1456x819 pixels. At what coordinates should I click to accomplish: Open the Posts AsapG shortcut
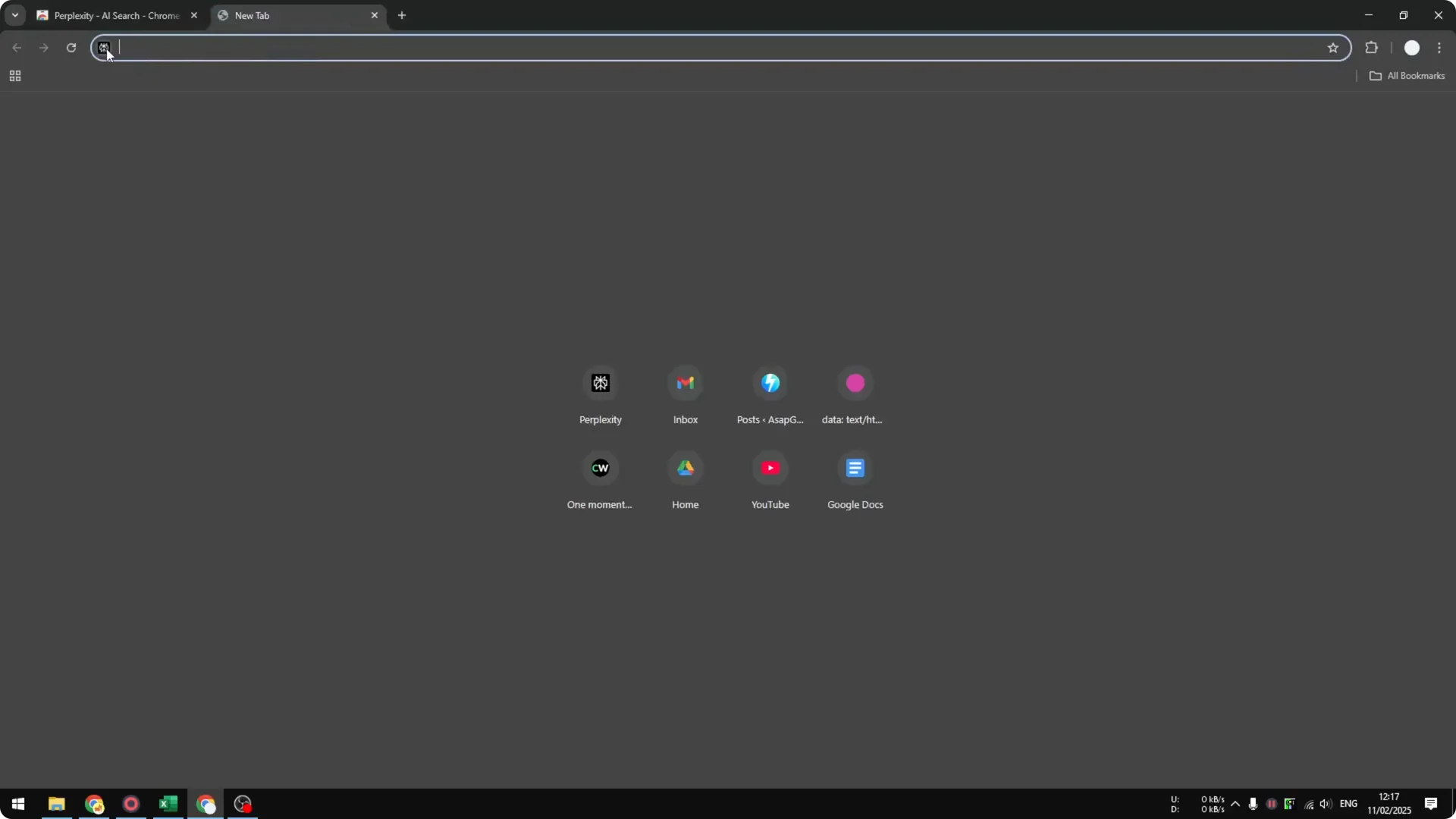coord(770,383)
